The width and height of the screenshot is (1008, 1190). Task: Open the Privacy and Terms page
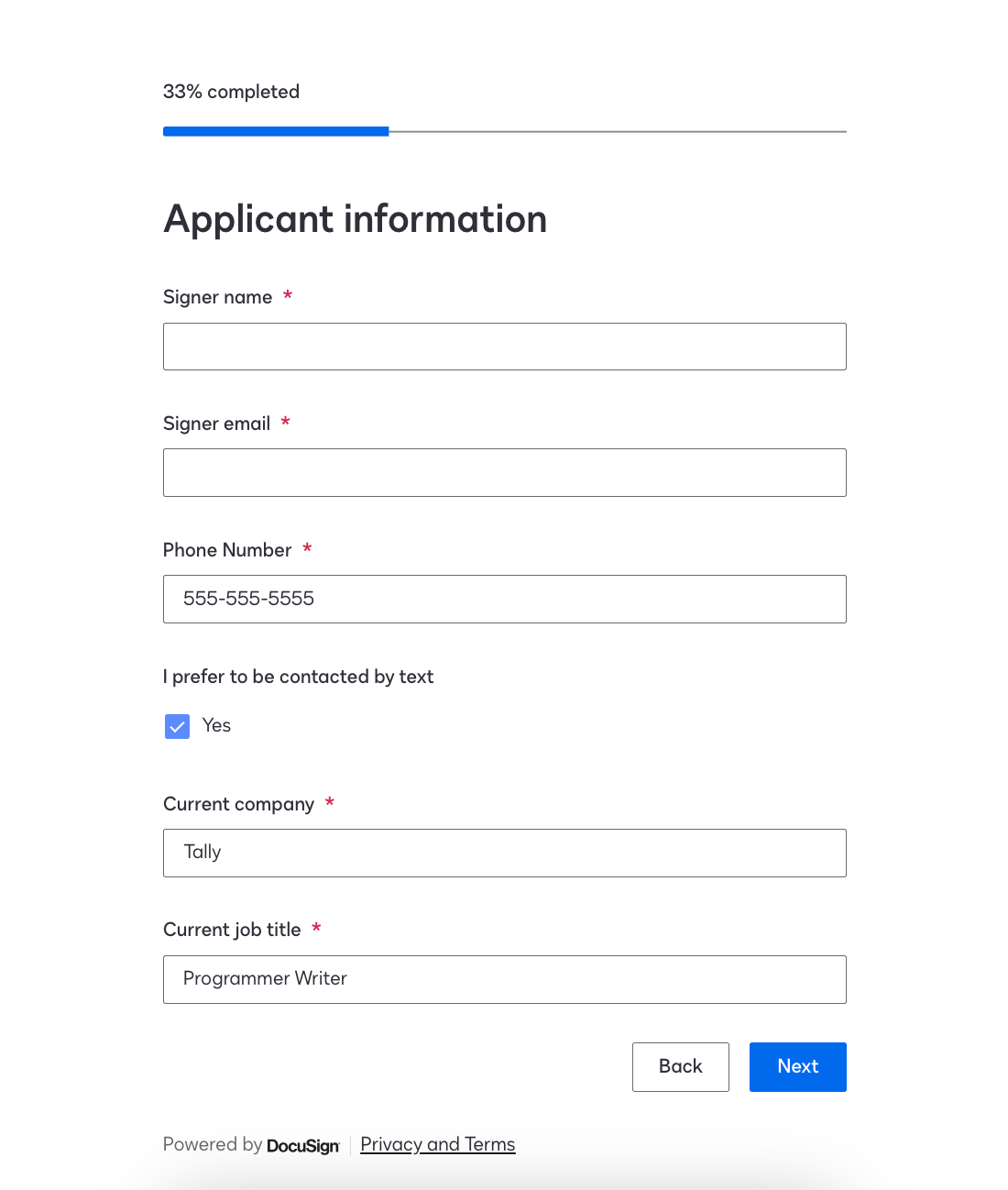437,1144
